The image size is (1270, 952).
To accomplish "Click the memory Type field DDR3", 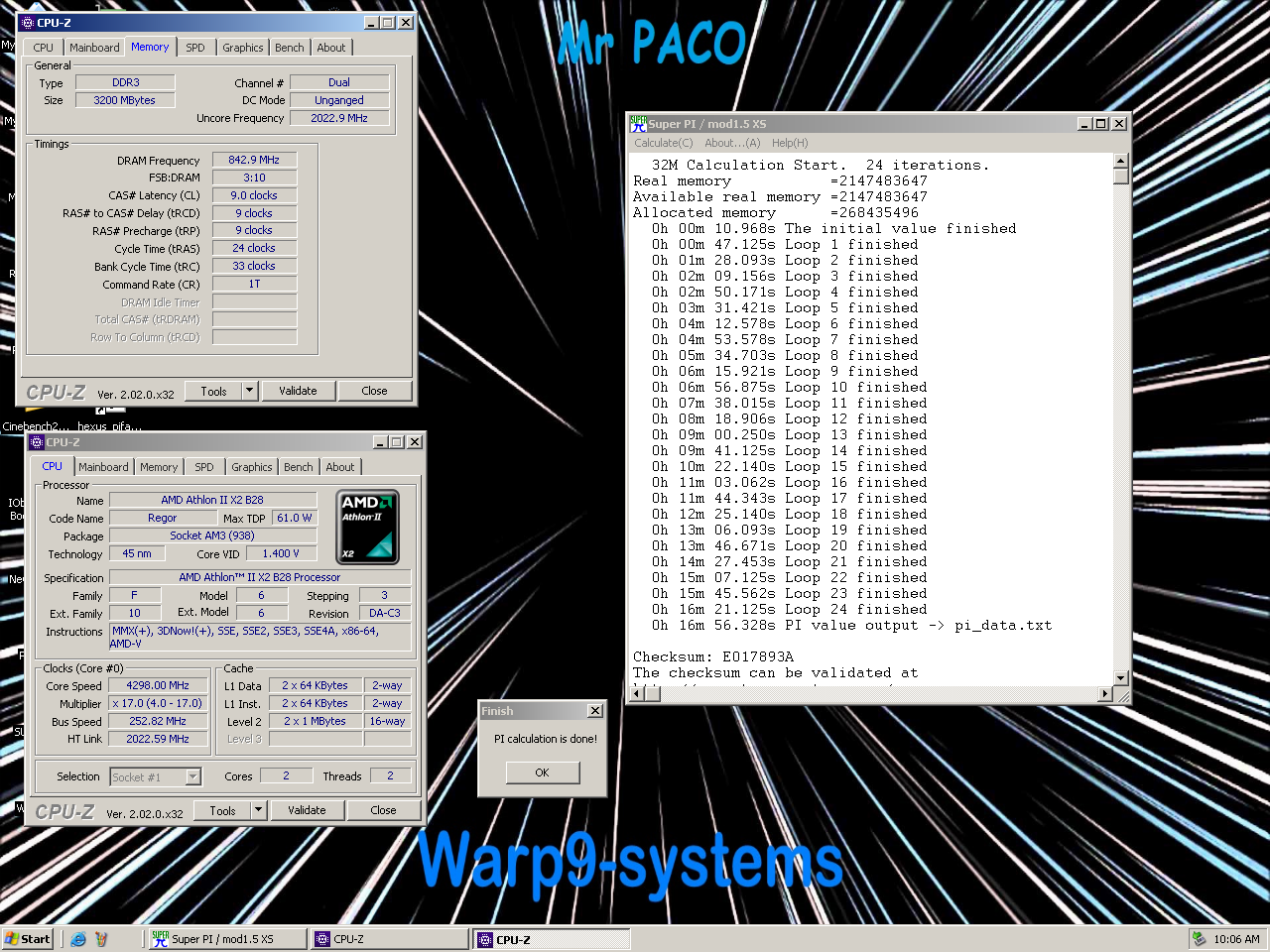I will tap(125, 82).
